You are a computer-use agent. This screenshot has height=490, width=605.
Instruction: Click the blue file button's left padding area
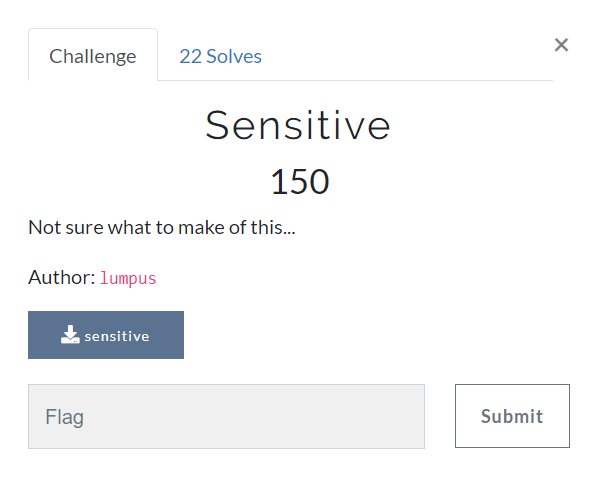pos(44,335)
